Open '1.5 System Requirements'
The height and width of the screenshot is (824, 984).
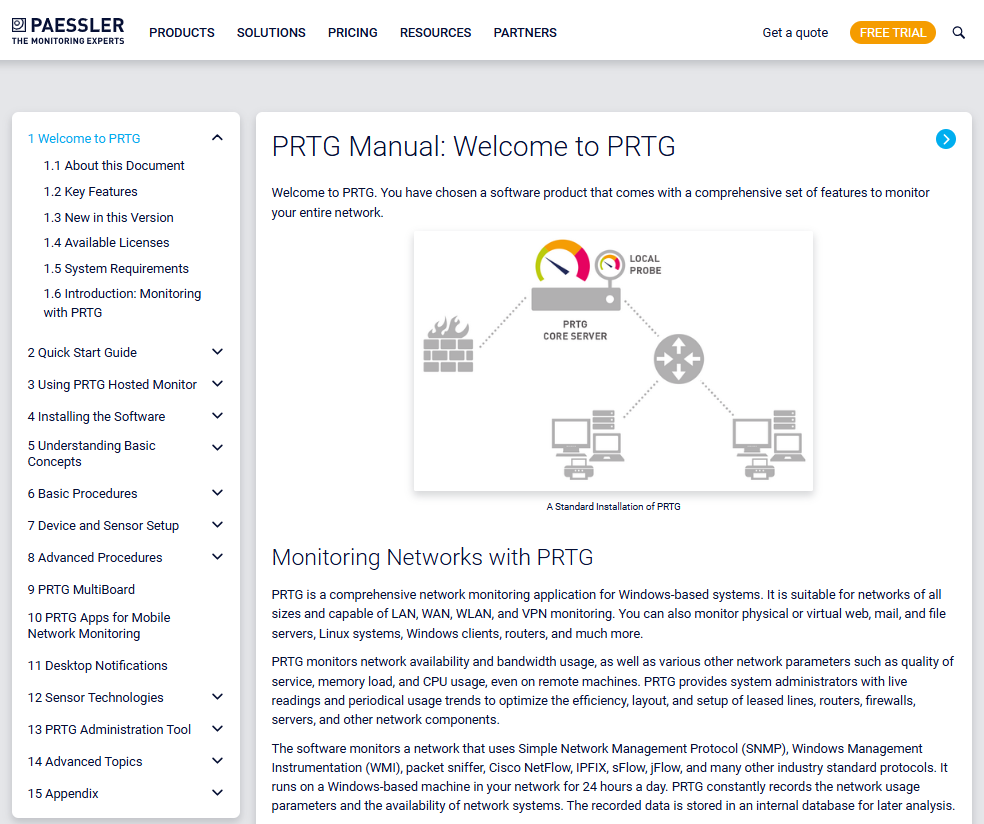point(116,268)
